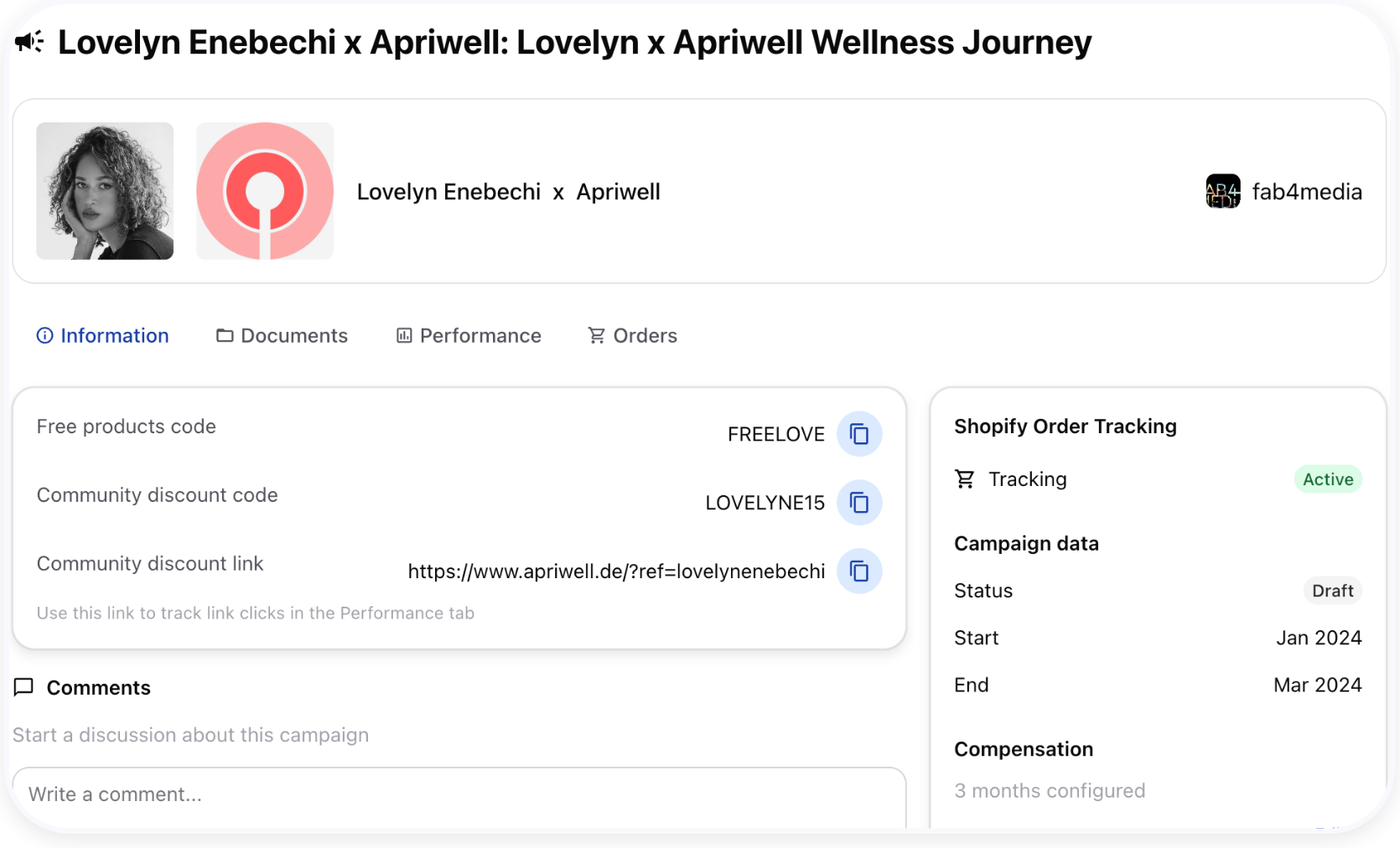This screenshot has width=1400, height=848.
Task: Click the Write a comment field
Action: point(459,797)
